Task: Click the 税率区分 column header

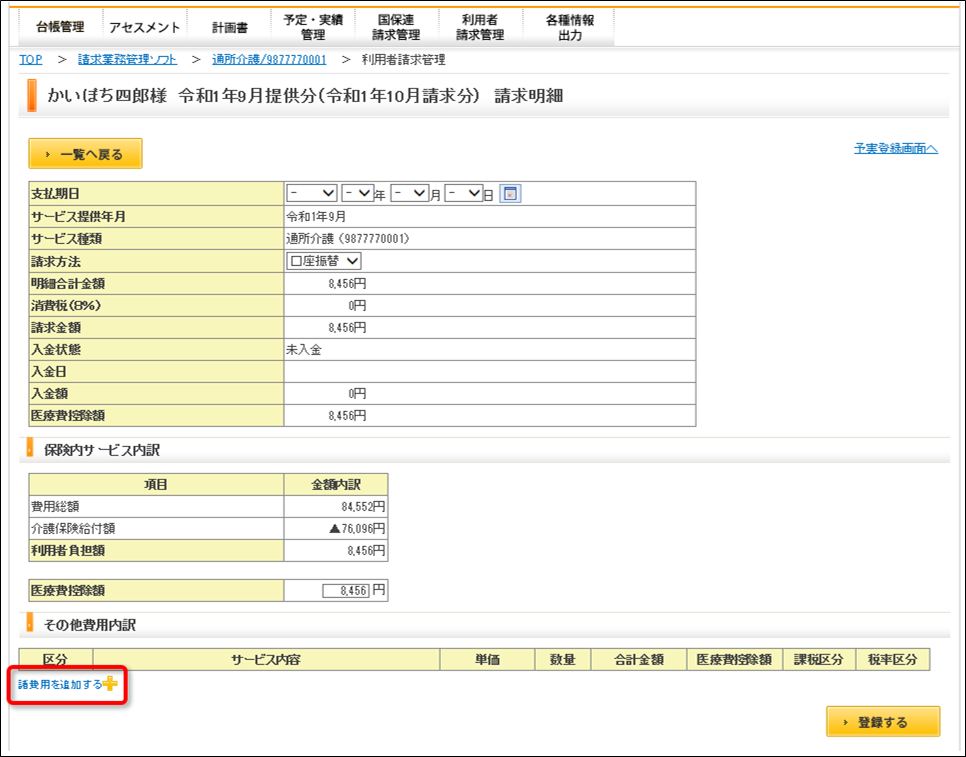Action: point(893,660)
